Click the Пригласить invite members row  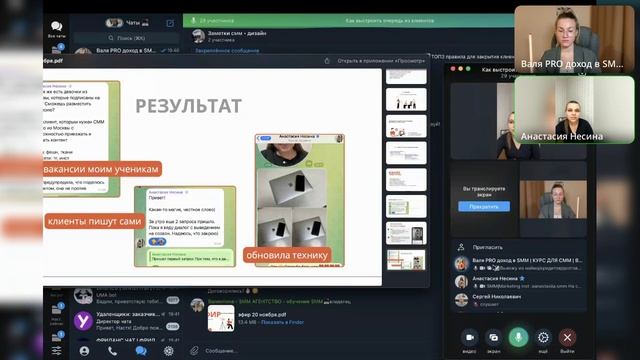518,247
